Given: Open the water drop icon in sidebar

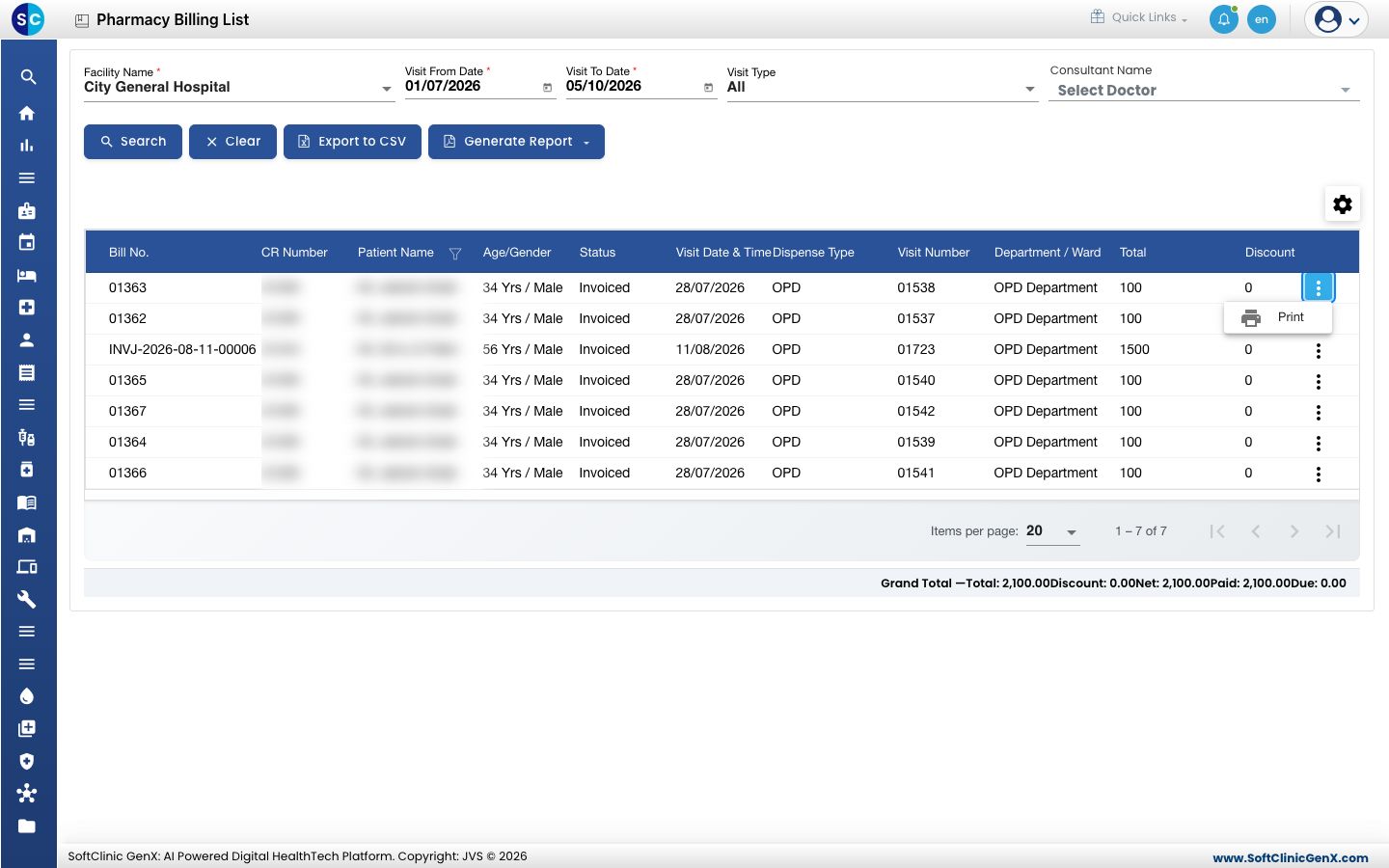Looking at the screenshot, I should point(27,696).
